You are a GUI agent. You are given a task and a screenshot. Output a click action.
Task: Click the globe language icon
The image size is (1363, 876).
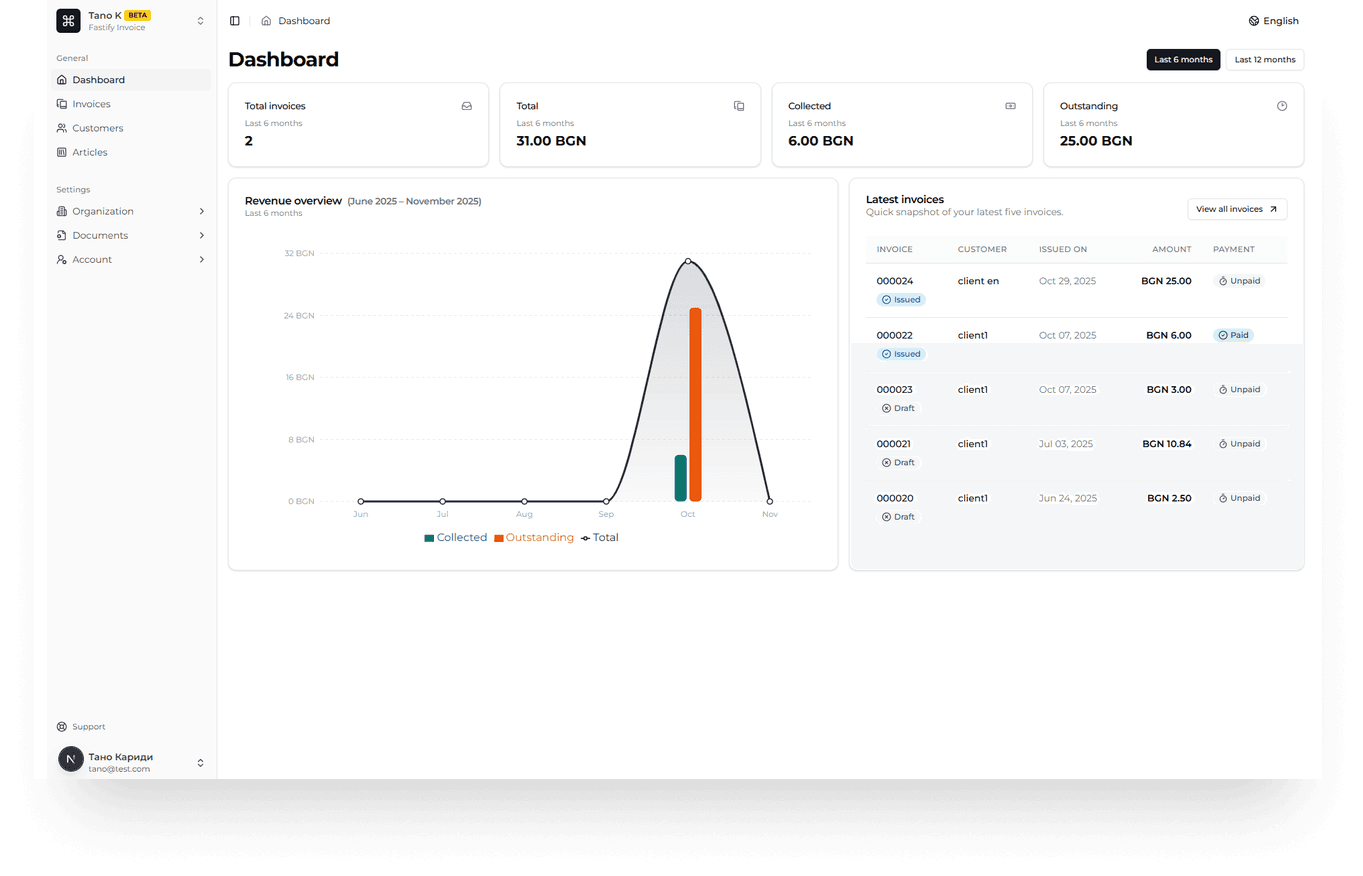point(1254,21)
